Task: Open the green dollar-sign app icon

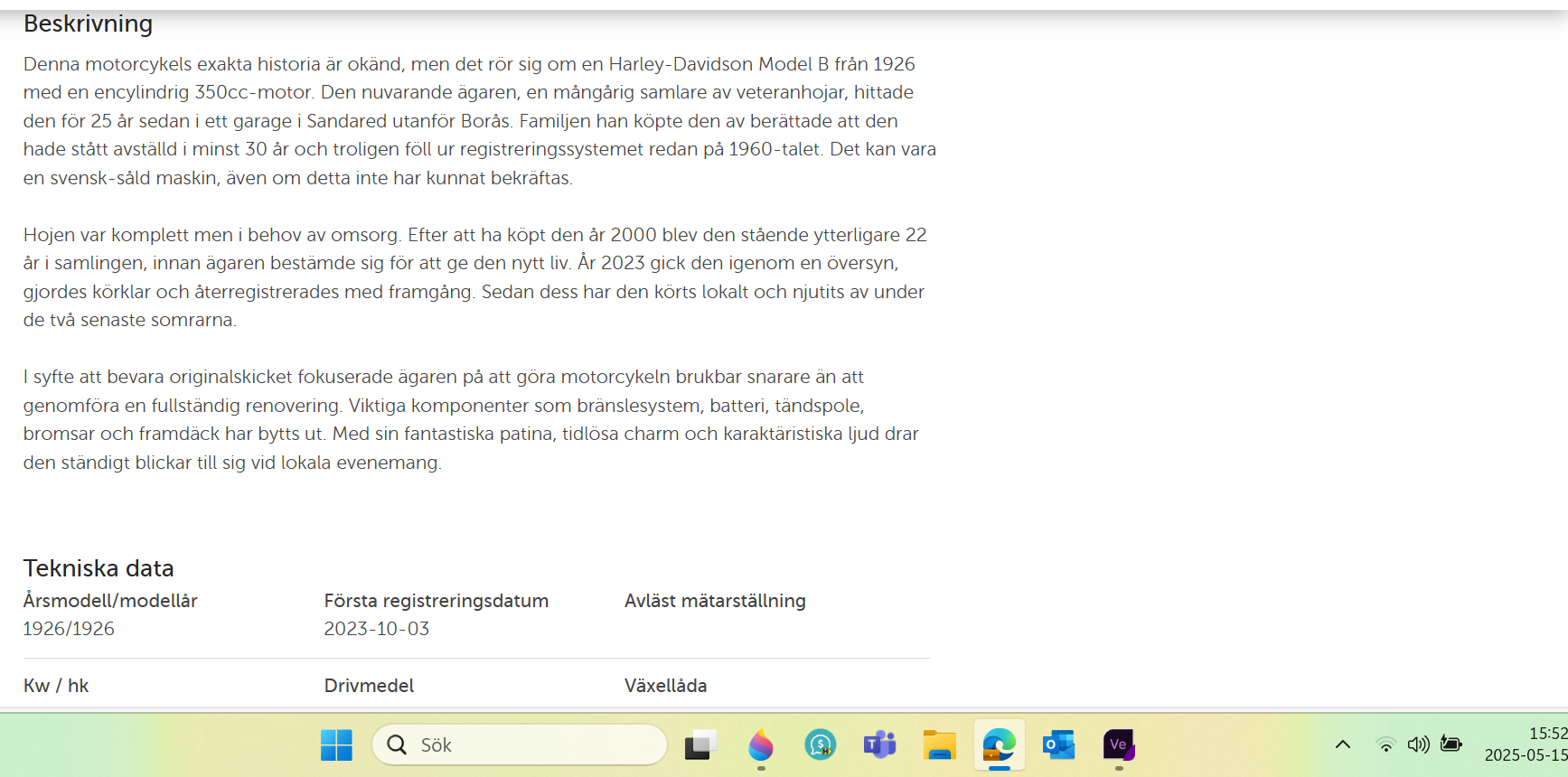Action: click(820, 745)
